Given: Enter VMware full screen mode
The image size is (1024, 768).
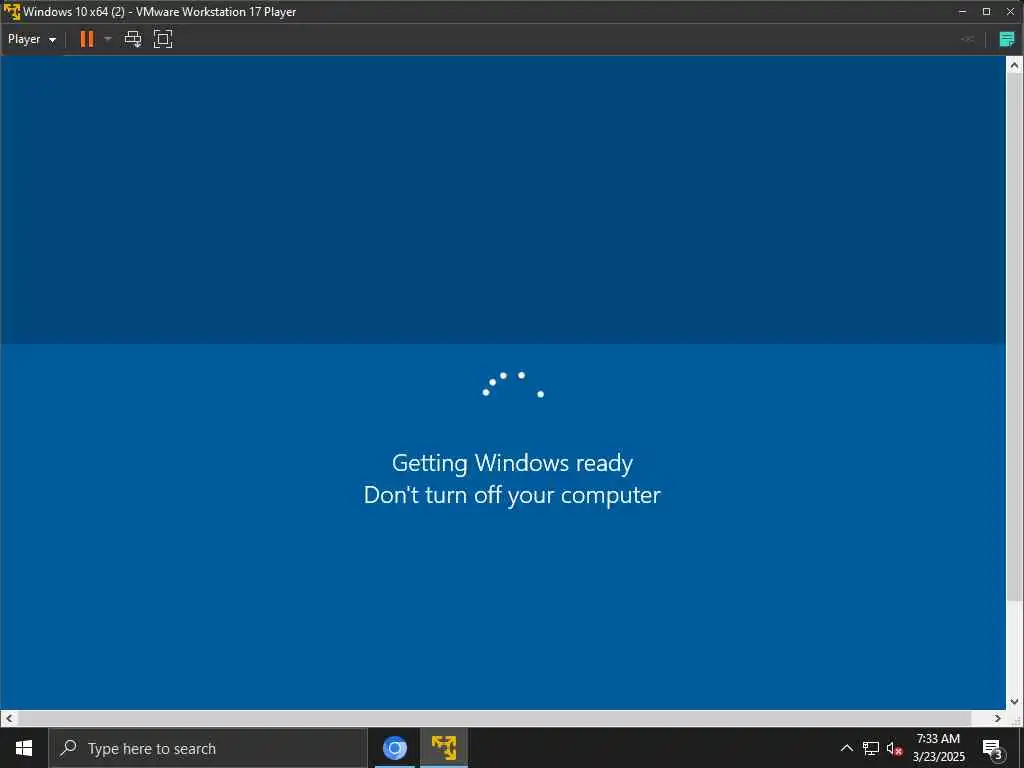Looking at the screenshot, I should point(163,39).
